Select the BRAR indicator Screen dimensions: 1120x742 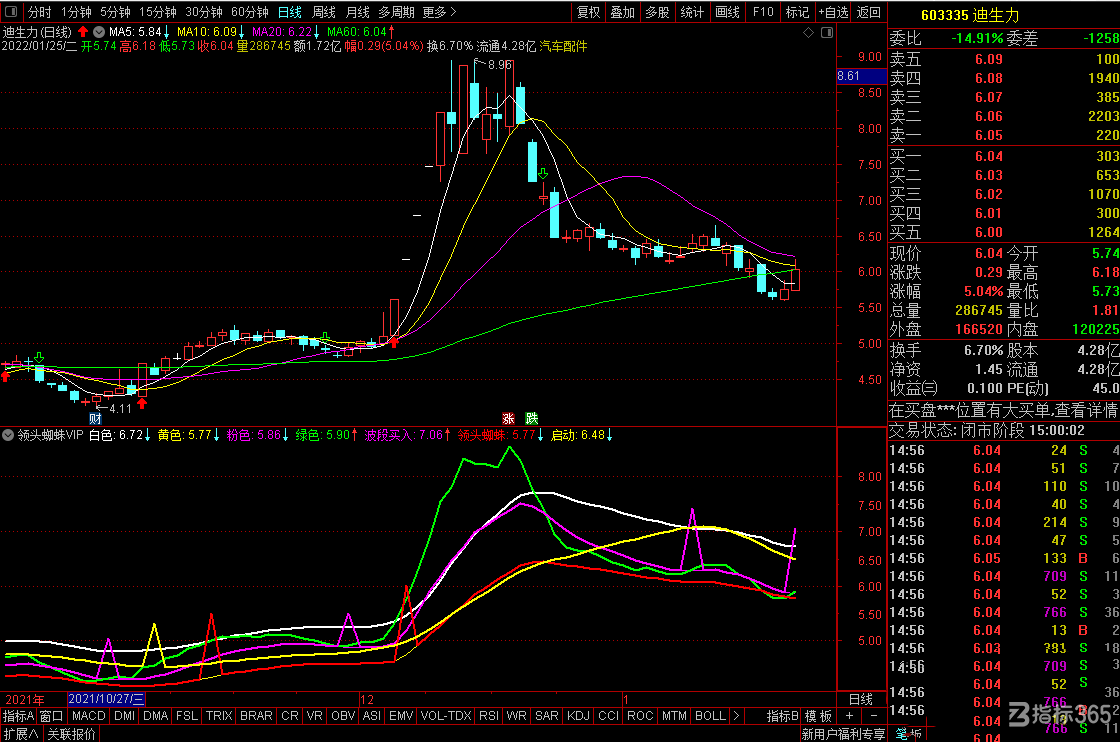coord(256,716)
